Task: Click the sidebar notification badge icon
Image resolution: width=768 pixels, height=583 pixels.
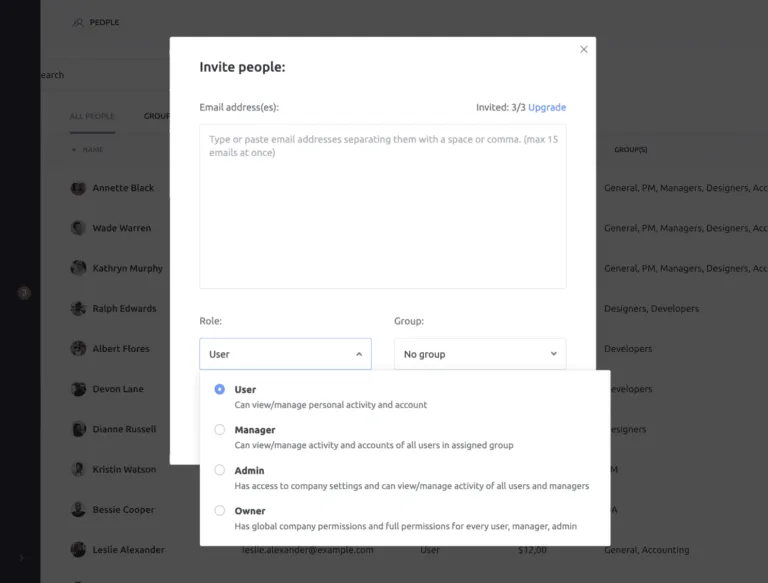Action: pyautogui.click(x=24, y=293)
